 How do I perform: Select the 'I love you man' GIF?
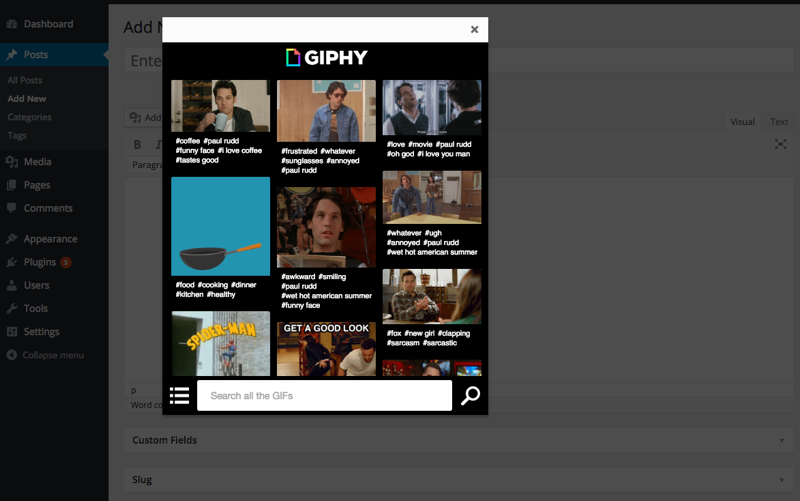pyautogui.click(x=432, y=108)
